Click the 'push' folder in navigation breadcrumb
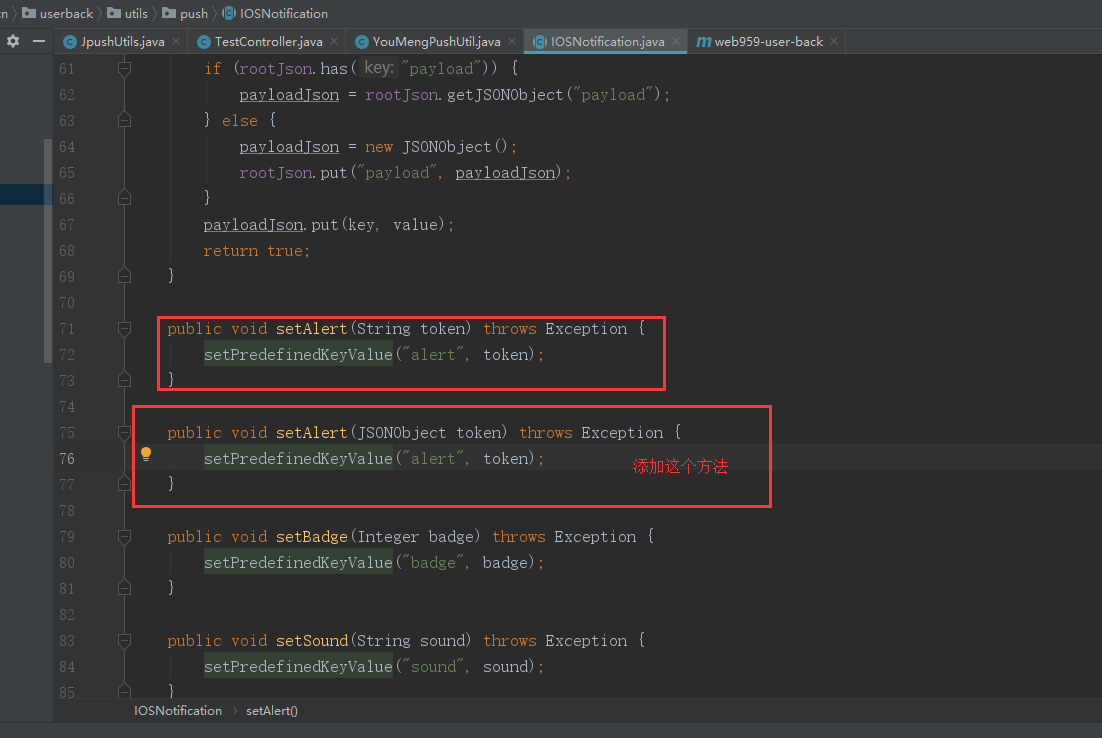Viewport: 1102px width, 738px height. (193, 13)
